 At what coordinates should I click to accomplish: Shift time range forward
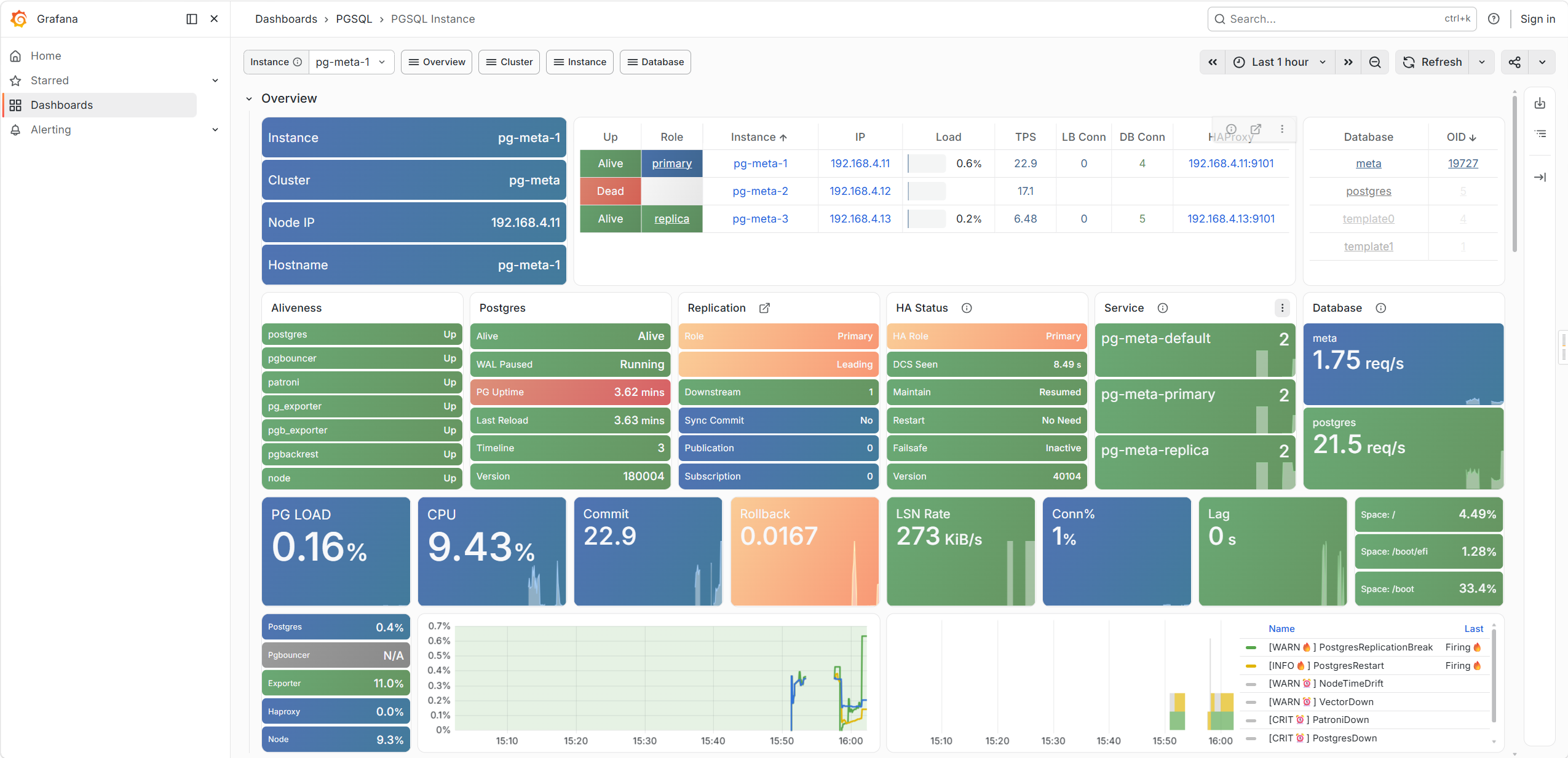(1348, 62)
